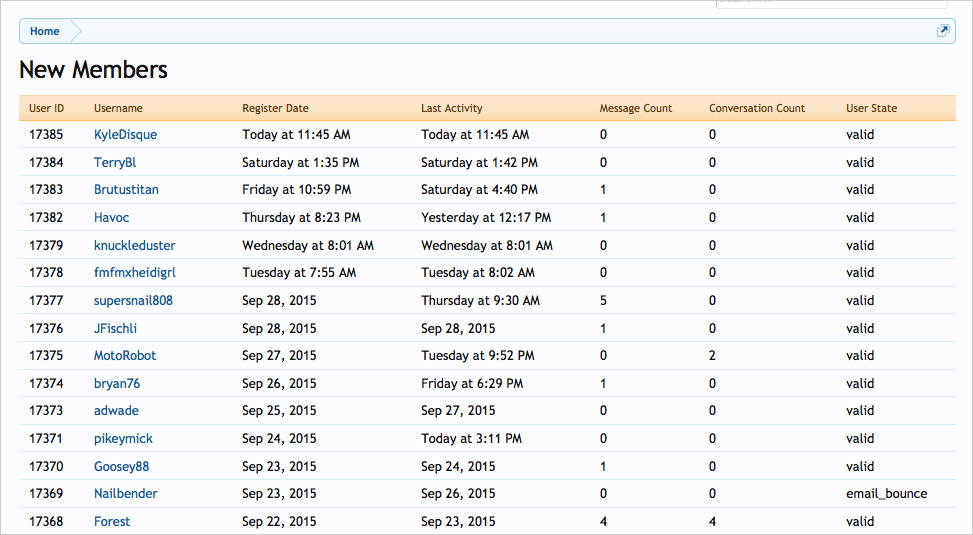Go to Home breadcrumb
973x535 pixels.
45,31
